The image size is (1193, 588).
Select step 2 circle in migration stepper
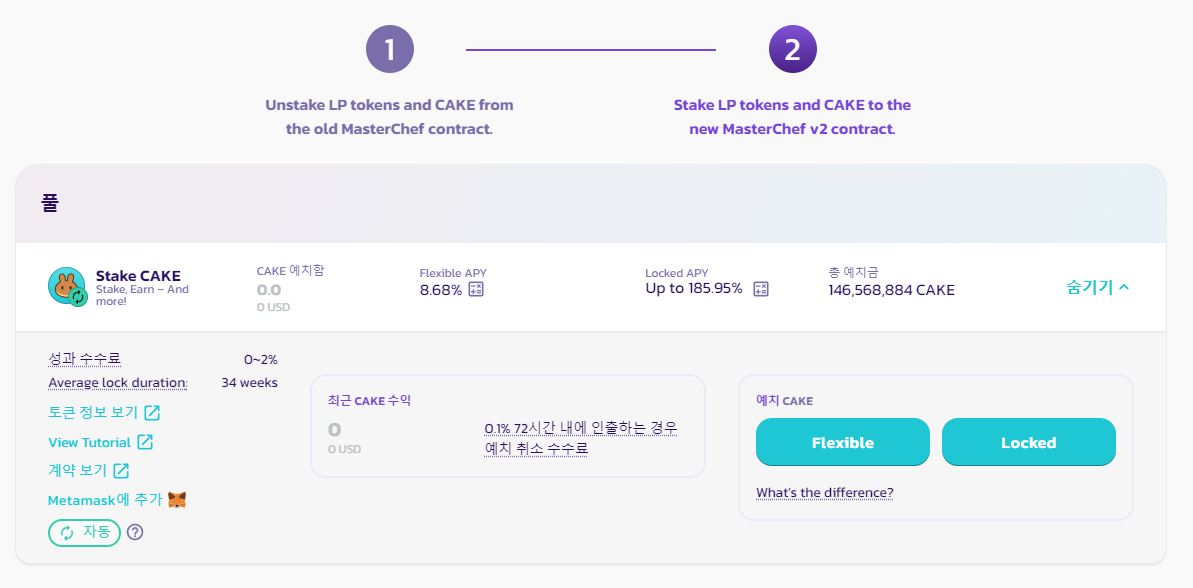pos(793,49)
